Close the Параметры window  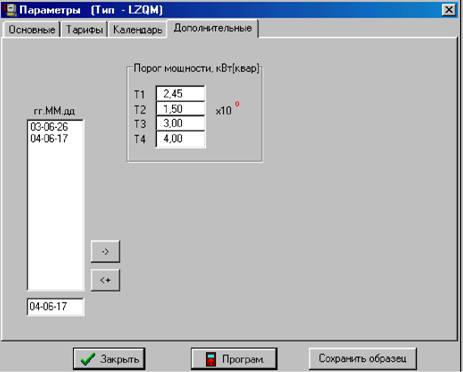click(x=449, y=10)
